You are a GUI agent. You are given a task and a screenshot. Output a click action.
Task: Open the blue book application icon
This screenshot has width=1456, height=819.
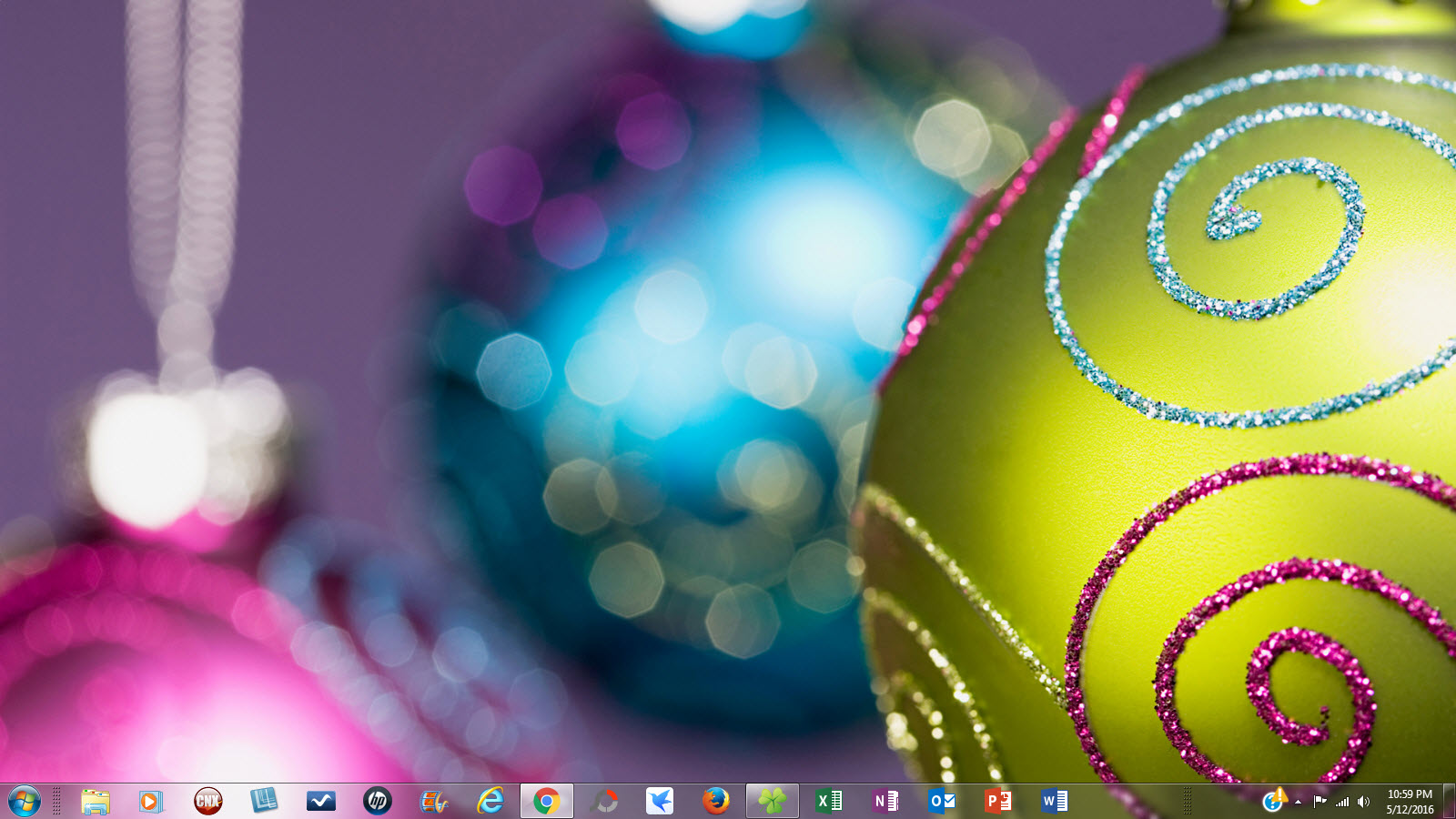(x=264, y=802)
